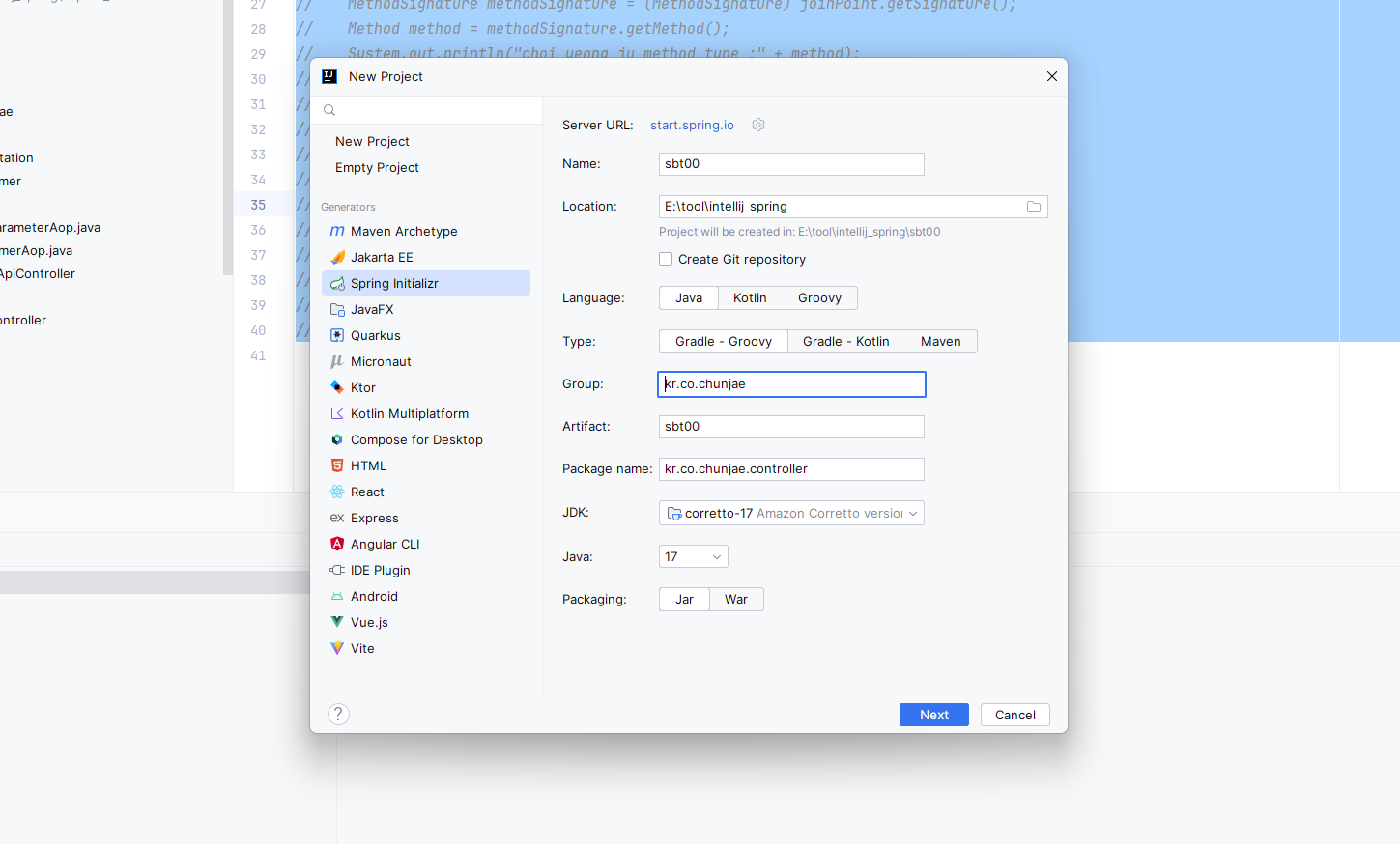Select the Kotlin Multiplatform generator label

410,413
